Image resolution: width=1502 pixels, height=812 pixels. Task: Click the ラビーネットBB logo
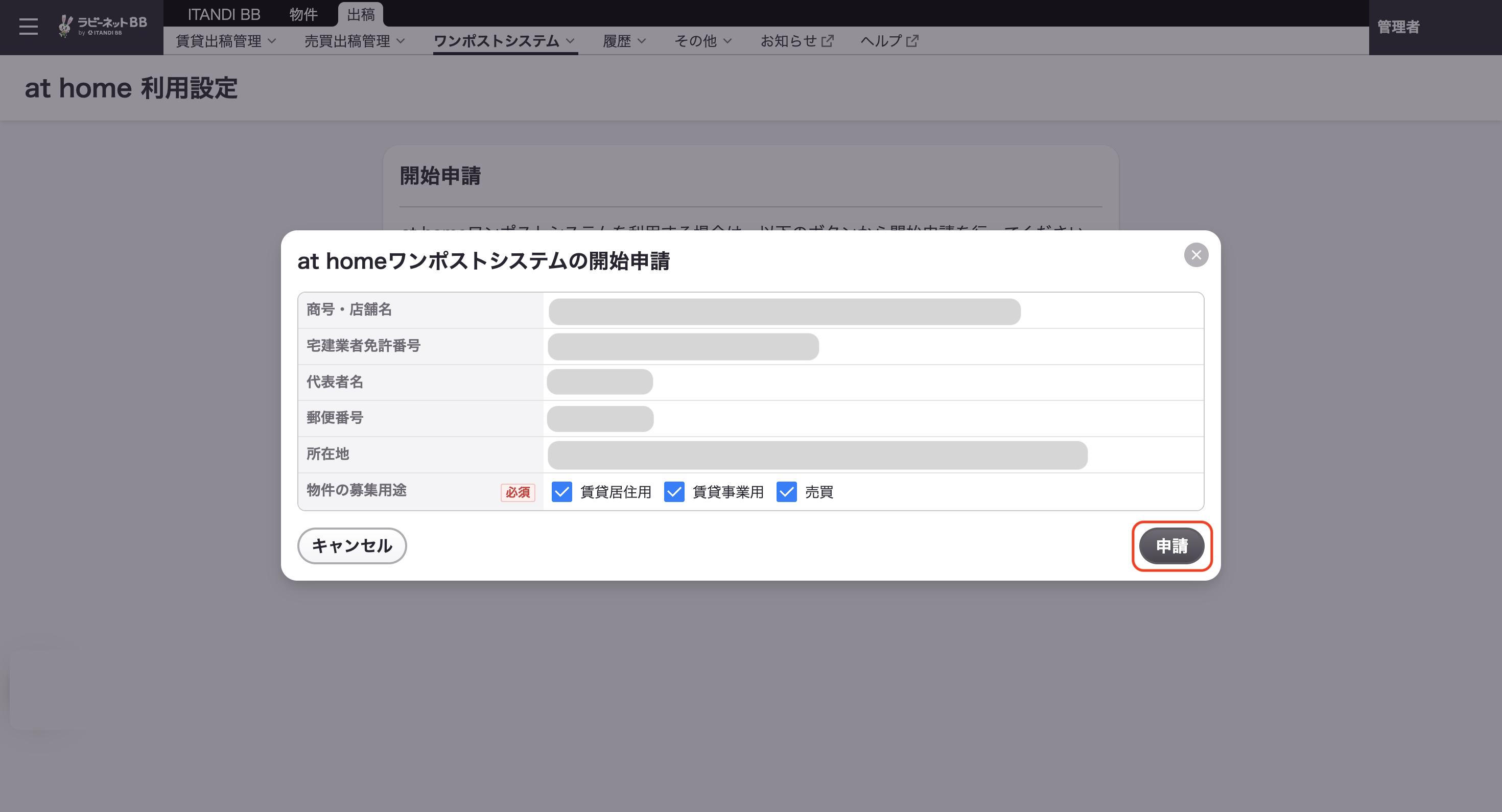tap(103, 26)
